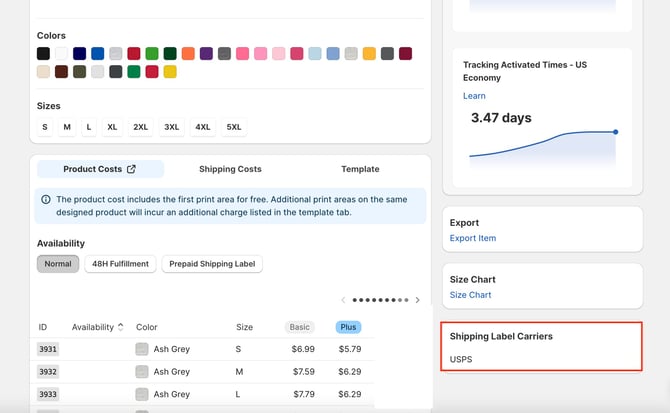Choose size 5XL
The image size is (670, 413).
(x=234, y=127)
